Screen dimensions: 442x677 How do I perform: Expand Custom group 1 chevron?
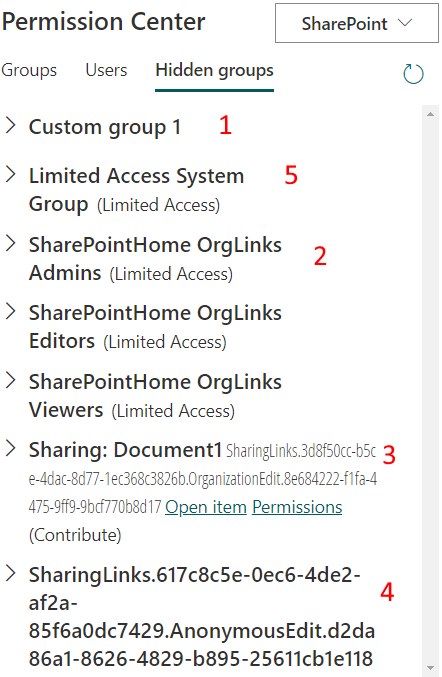(x=10, y=126)
